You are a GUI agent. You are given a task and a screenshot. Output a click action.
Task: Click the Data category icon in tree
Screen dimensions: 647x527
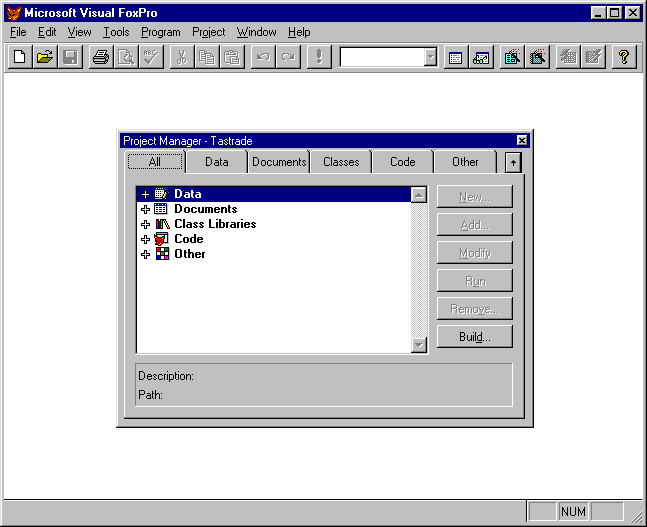[x=161, y=194]
